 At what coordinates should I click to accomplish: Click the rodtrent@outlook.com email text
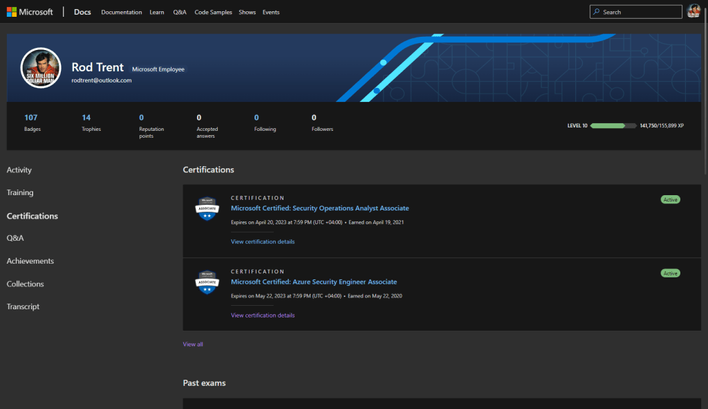point(102,80)
